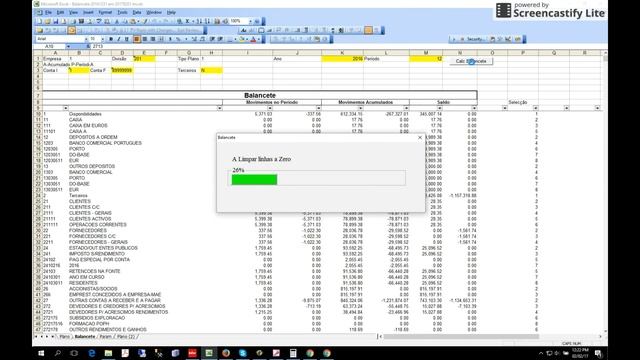The height and width of the screenshot is (360, 640).
Task: Click the Calc Balancete button
Action: [x=471, y=61]
